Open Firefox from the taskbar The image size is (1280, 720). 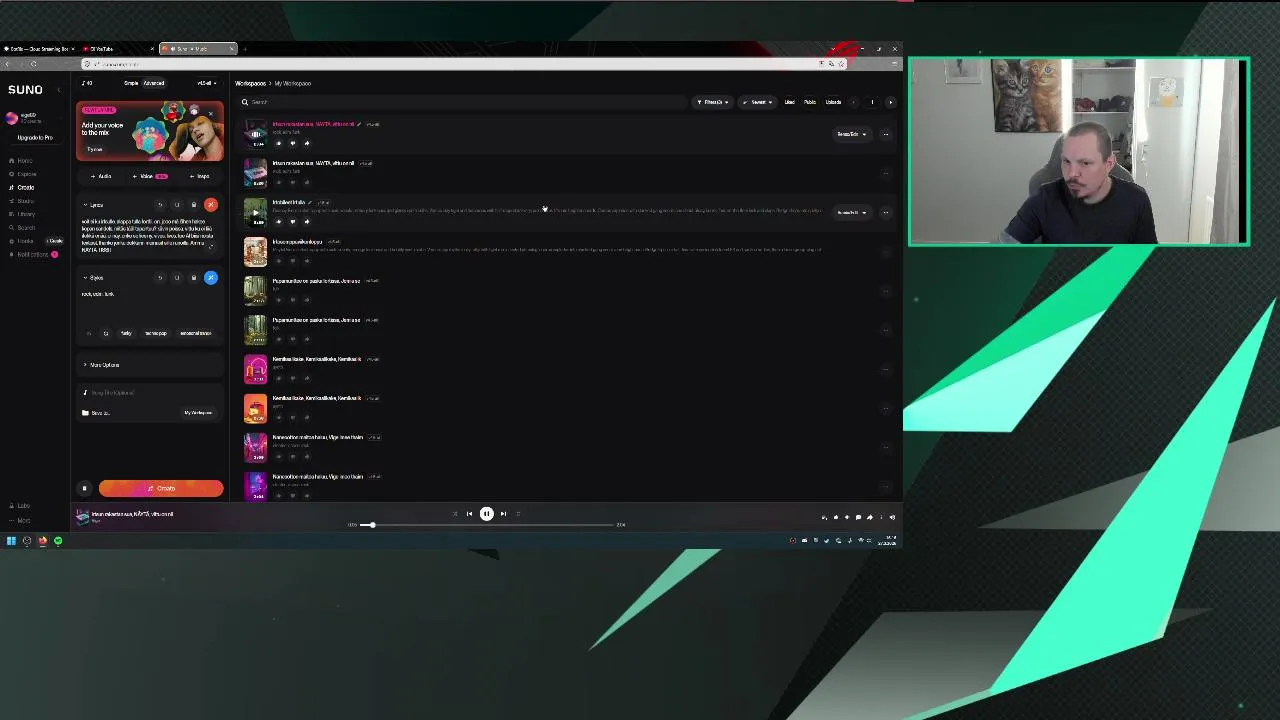42,541
